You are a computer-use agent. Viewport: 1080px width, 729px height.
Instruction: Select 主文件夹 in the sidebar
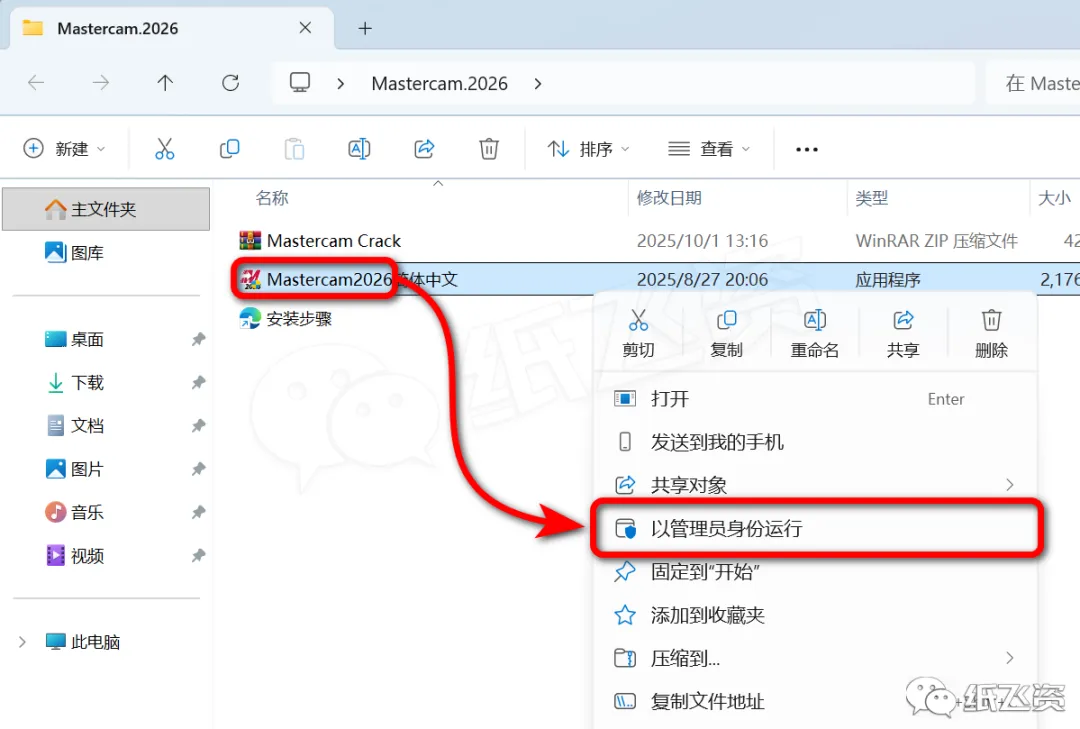(106, 209)
